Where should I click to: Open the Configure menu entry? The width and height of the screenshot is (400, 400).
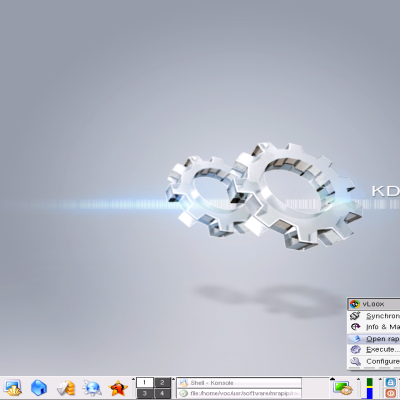coord(374,361)
